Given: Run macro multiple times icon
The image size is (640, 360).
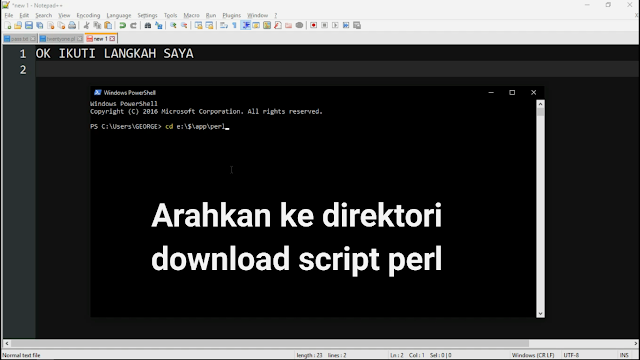Looking at the screenshot, I should (x=346, y=25).
